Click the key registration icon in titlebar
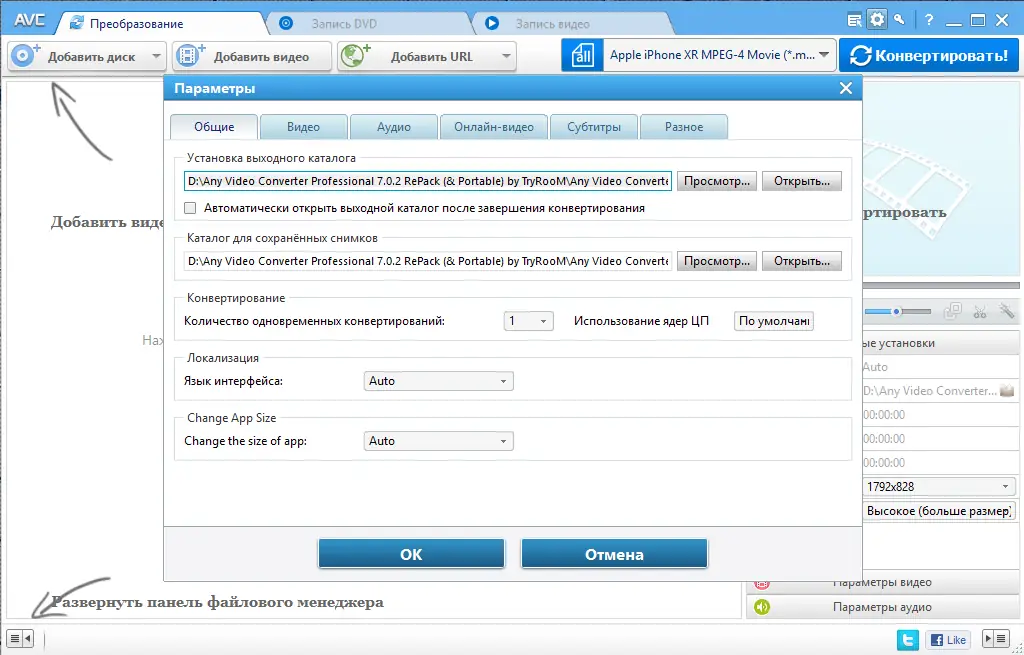The image size is (1024, 655). (898, 18)
